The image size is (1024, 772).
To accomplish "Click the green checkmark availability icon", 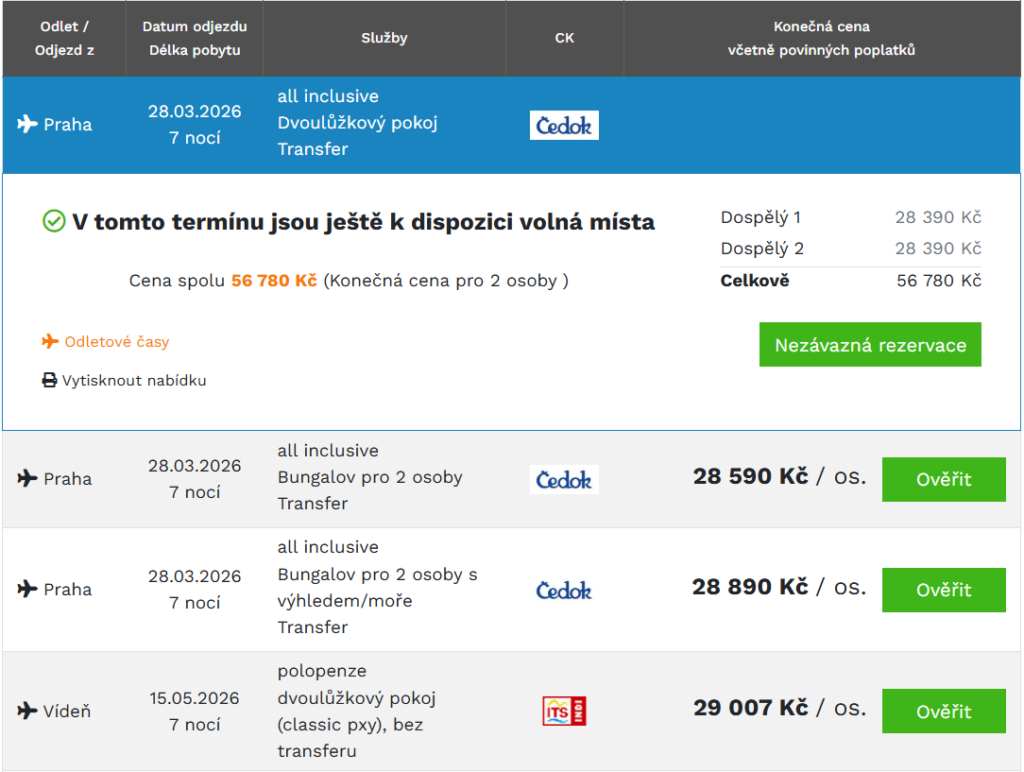I will (x=54, y=222).
